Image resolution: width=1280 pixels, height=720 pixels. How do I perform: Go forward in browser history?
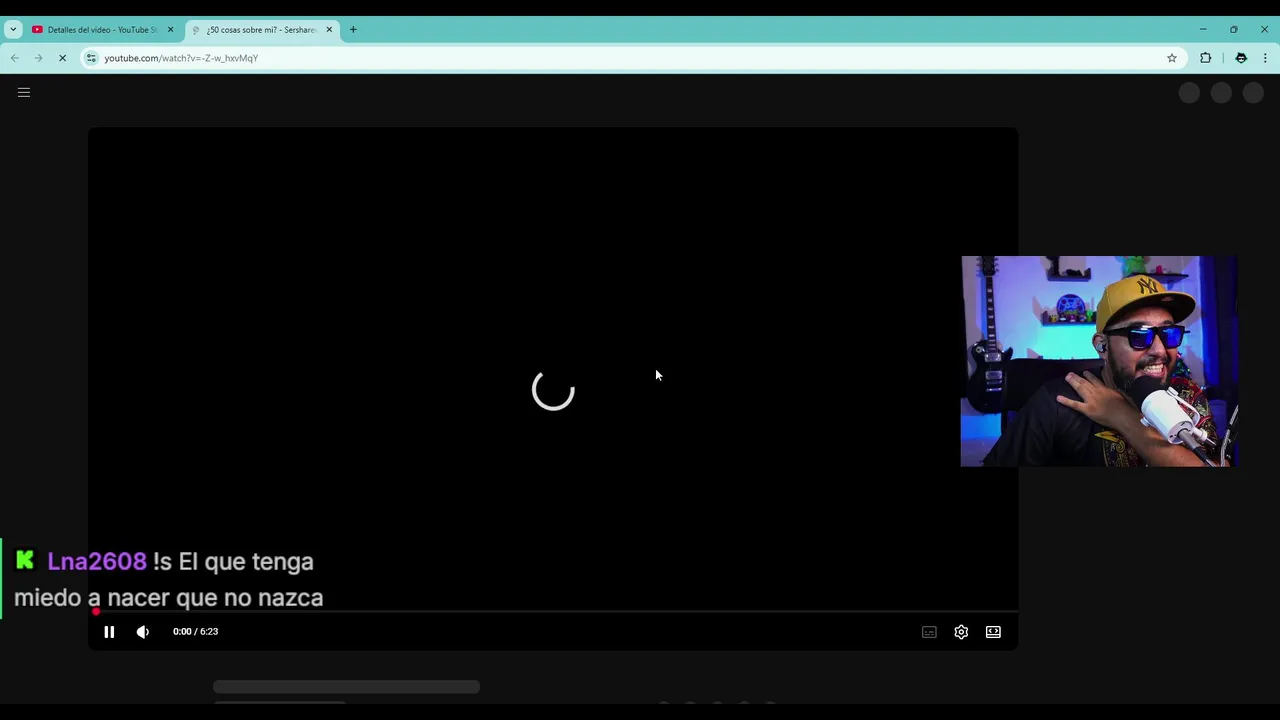pyautogui.click(x=38, y=58)
